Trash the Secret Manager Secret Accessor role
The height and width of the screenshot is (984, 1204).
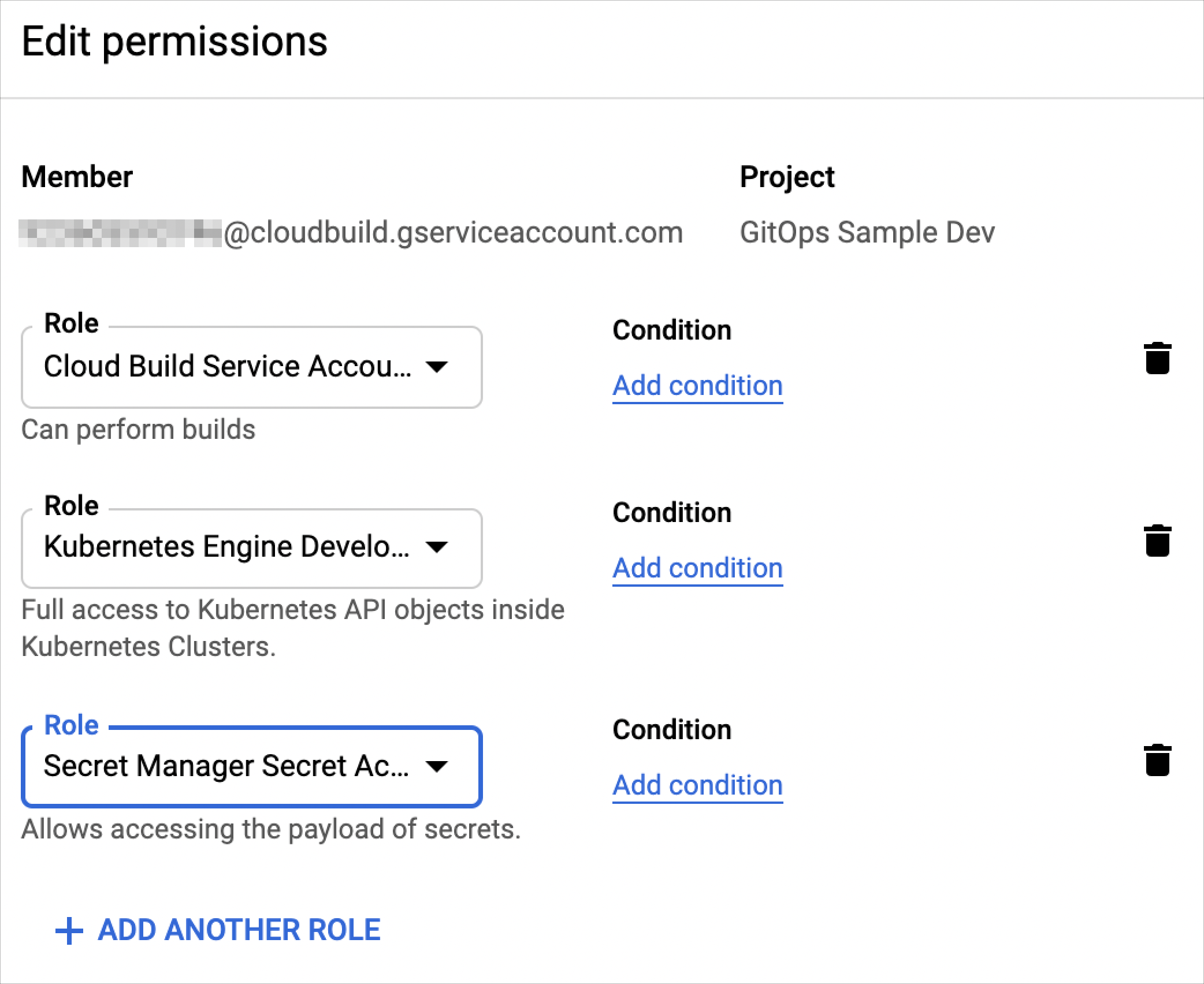1157,760
